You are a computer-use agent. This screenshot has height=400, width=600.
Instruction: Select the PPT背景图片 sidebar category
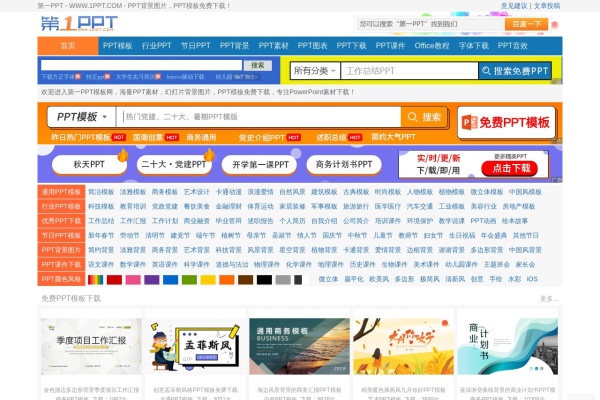[62, 250]
